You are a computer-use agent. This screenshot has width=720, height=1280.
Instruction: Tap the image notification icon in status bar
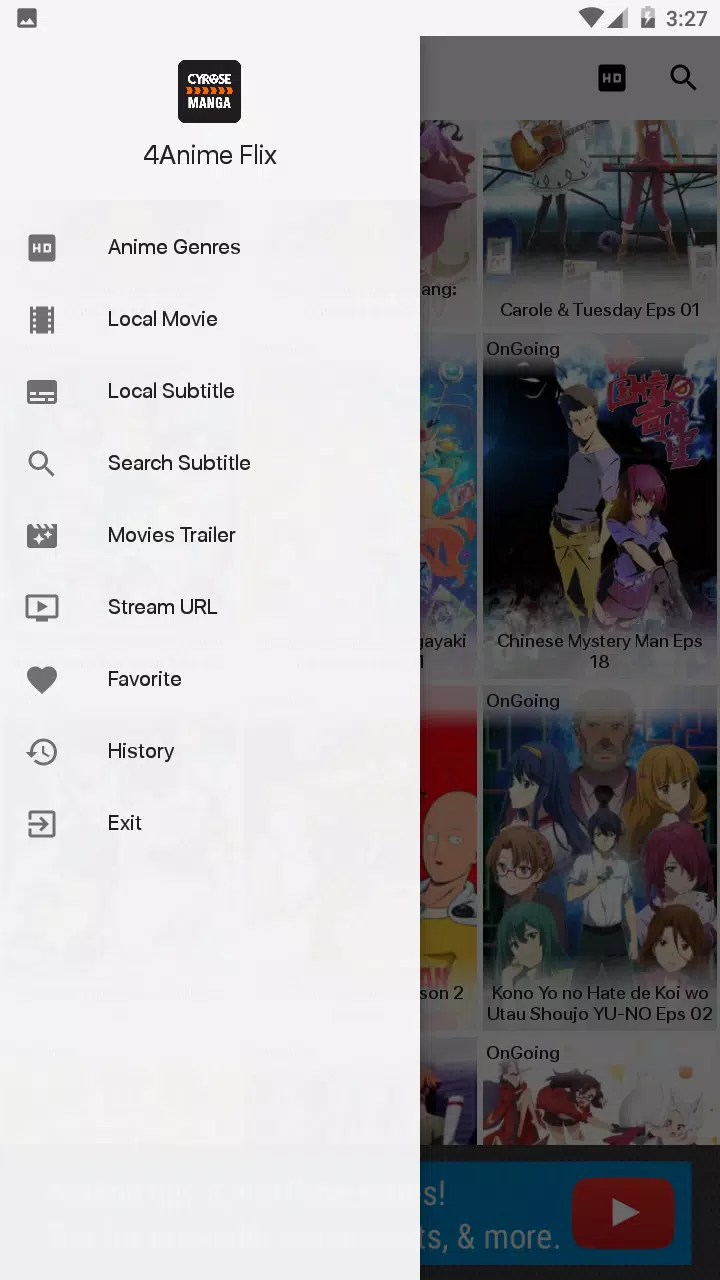27,19
